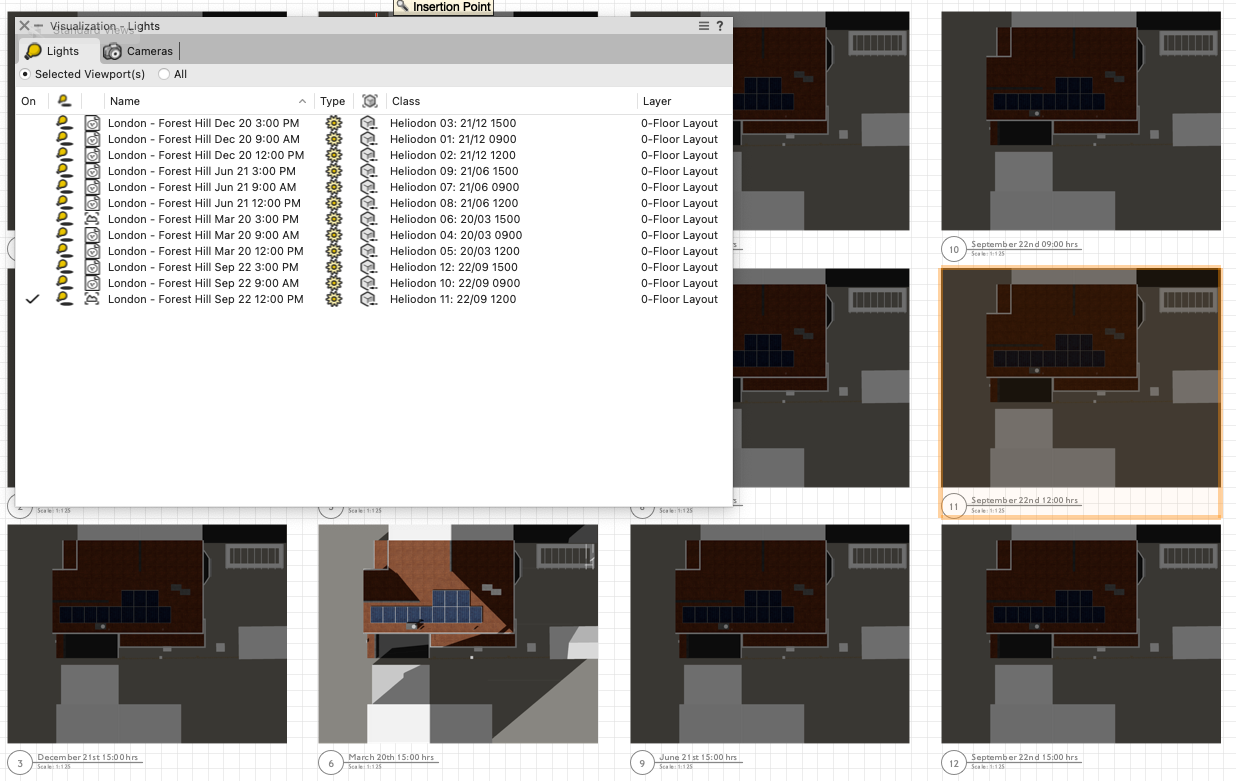Click the class visibility column header icon
Viewport: 1236px width, 781px height.
pyautogui.click(x=370, y=101)
